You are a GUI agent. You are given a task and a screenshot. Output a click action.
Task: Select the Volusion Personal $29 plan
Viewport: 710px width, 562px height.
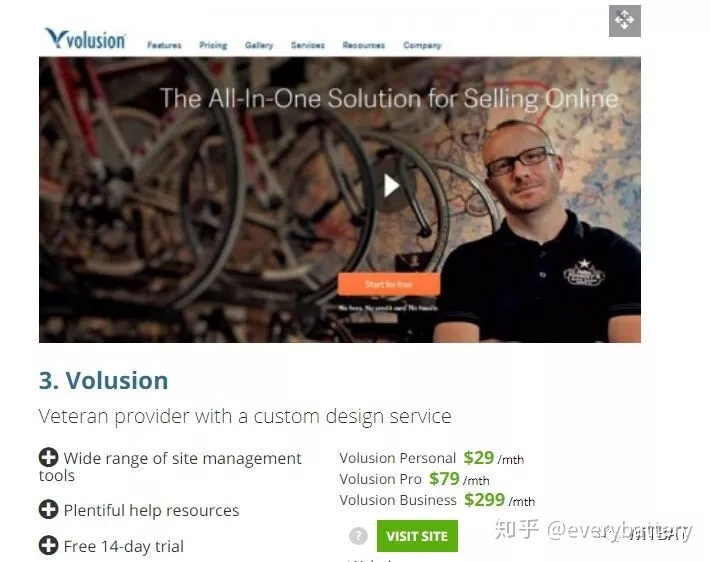[432, 458]
